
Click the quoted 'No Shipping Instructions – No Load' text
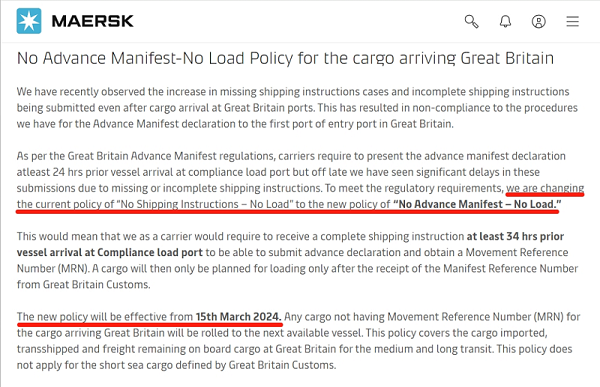205,204
